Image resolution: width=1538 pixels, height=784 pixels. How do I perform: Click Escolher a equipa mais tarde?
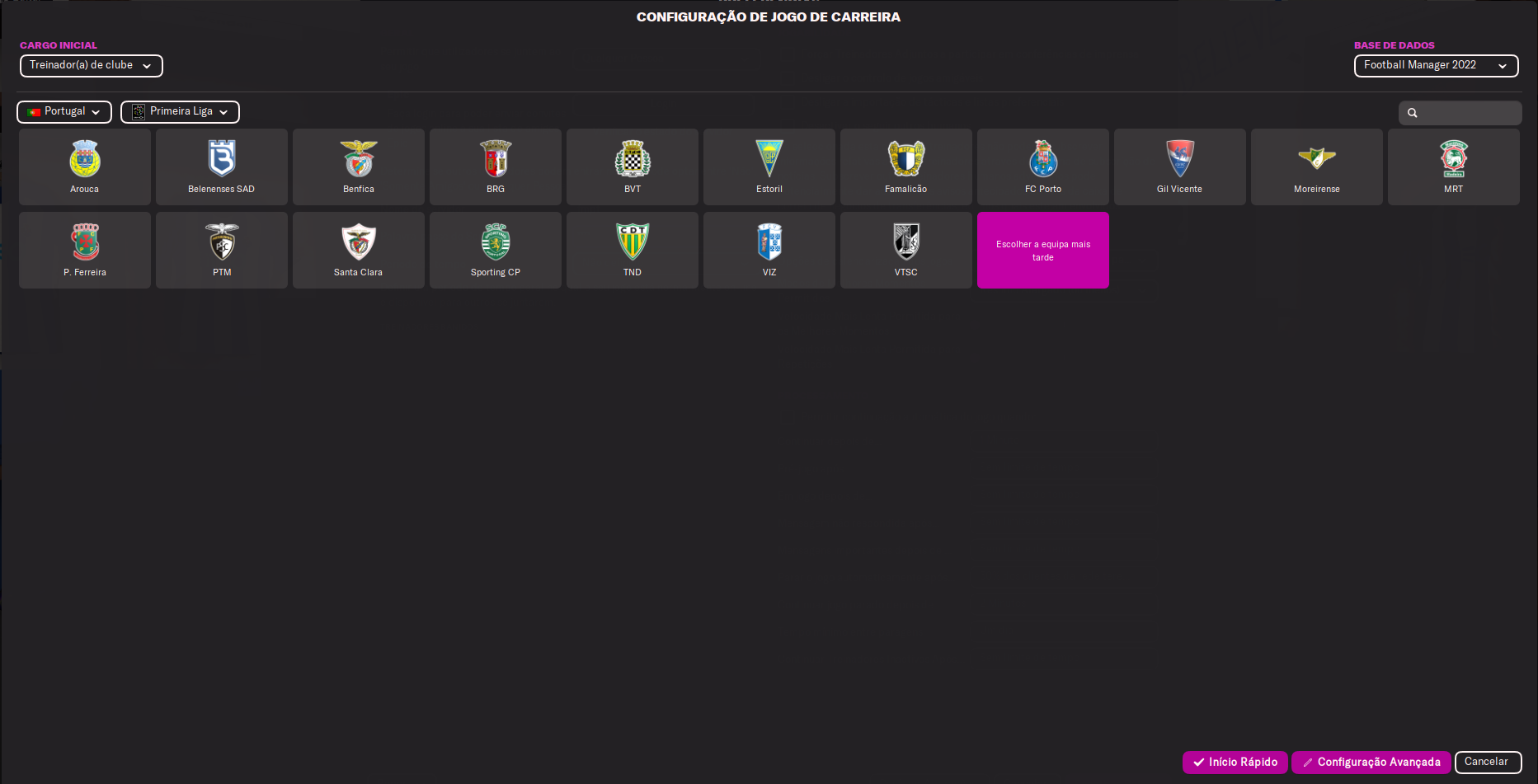point(1043,251)
